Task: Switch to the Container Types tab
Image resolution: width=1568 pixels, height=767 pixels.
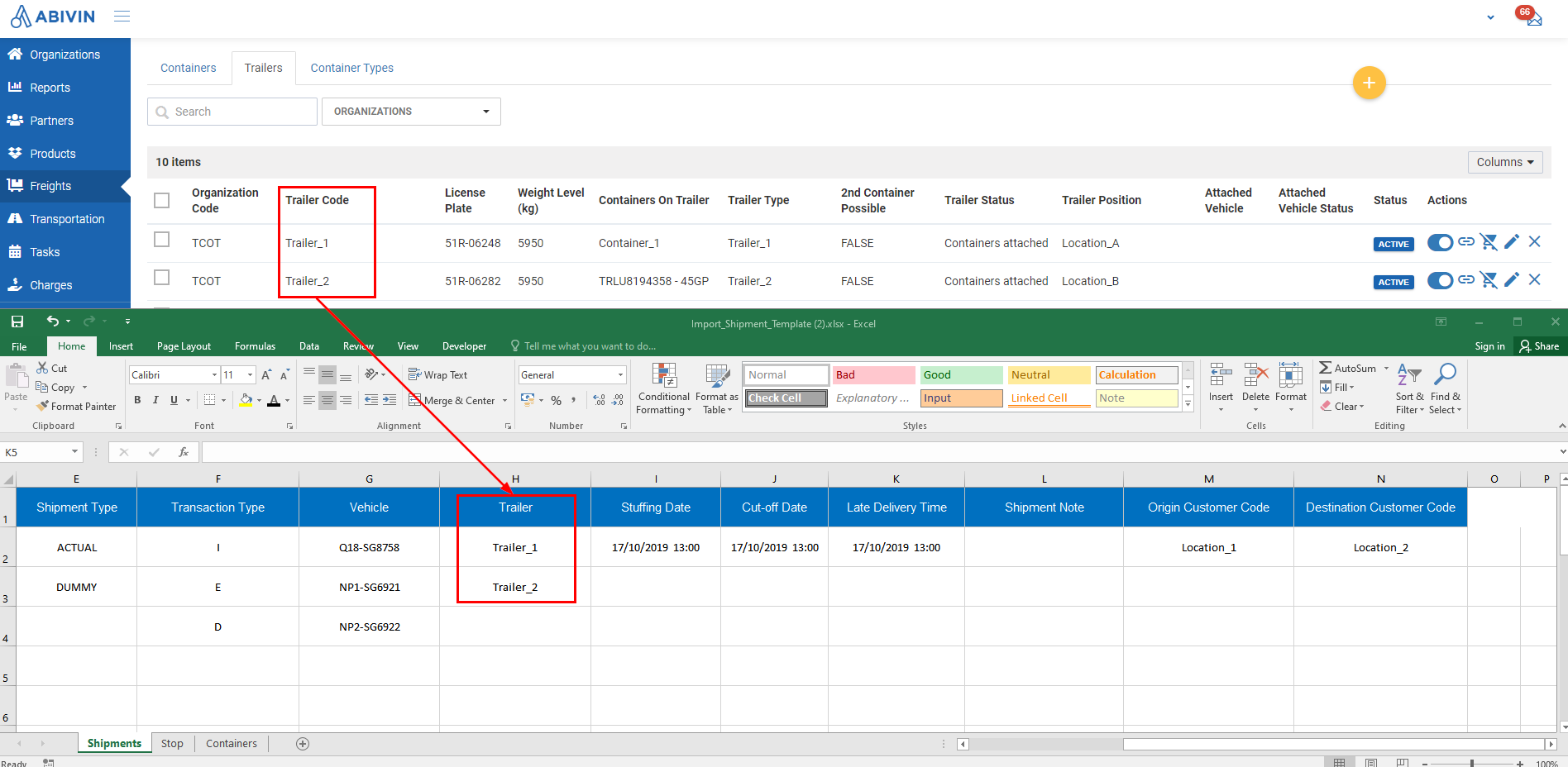Action: [x=351, y=68]
